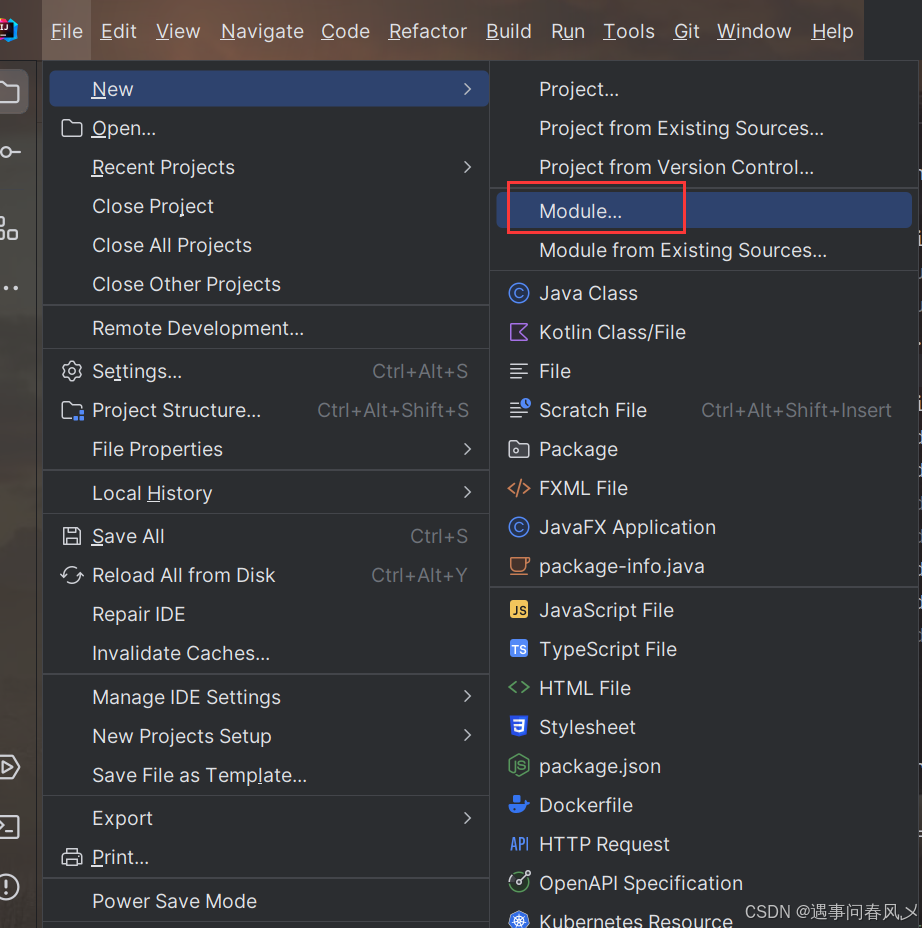Image resolution: width=922 pixels, height=928 pixels.
Task: Click the Save All floppy icon
Action: (x=72, y=536)
